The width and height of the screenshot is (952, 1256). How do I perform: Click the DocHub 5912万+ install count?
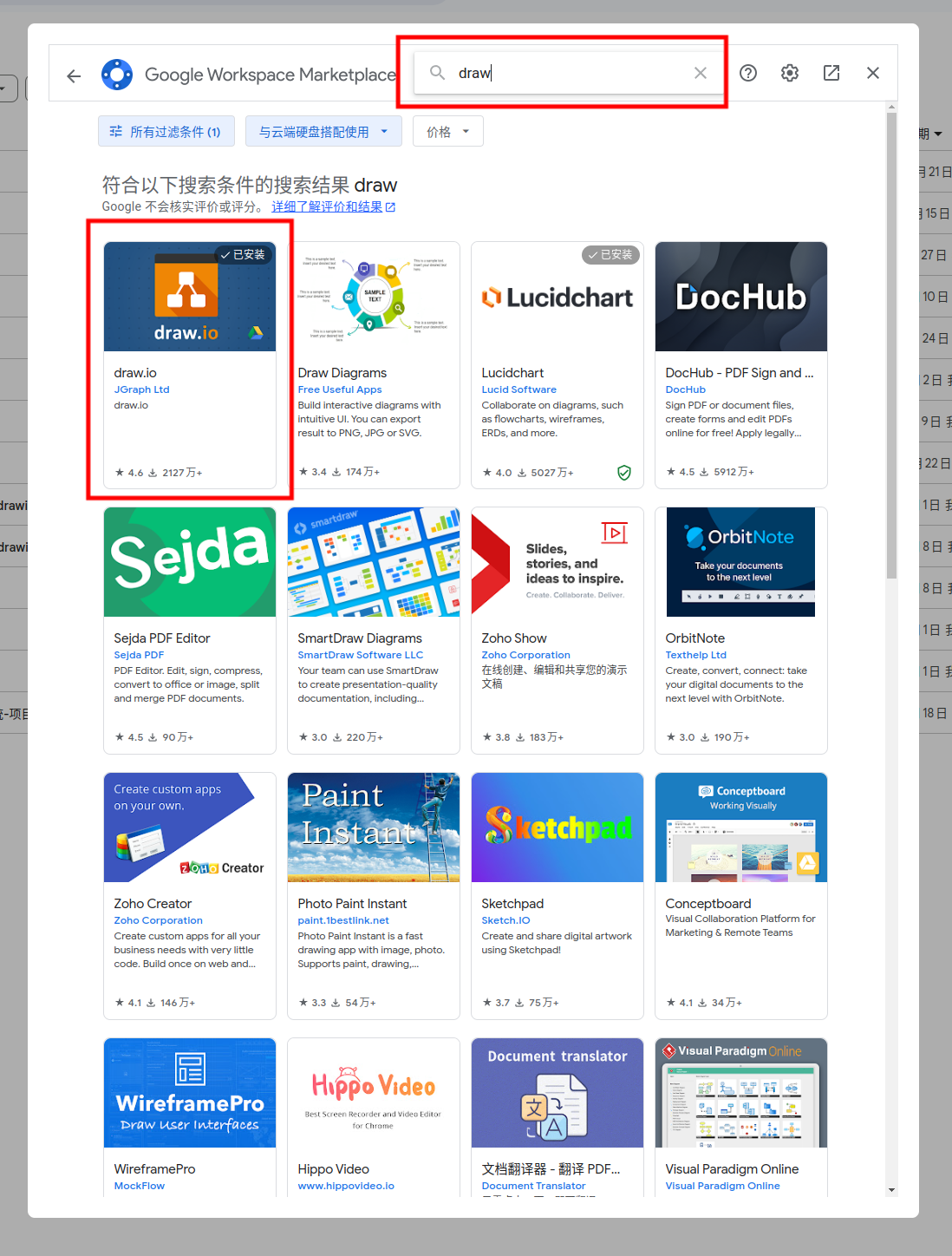pos(727,472)
